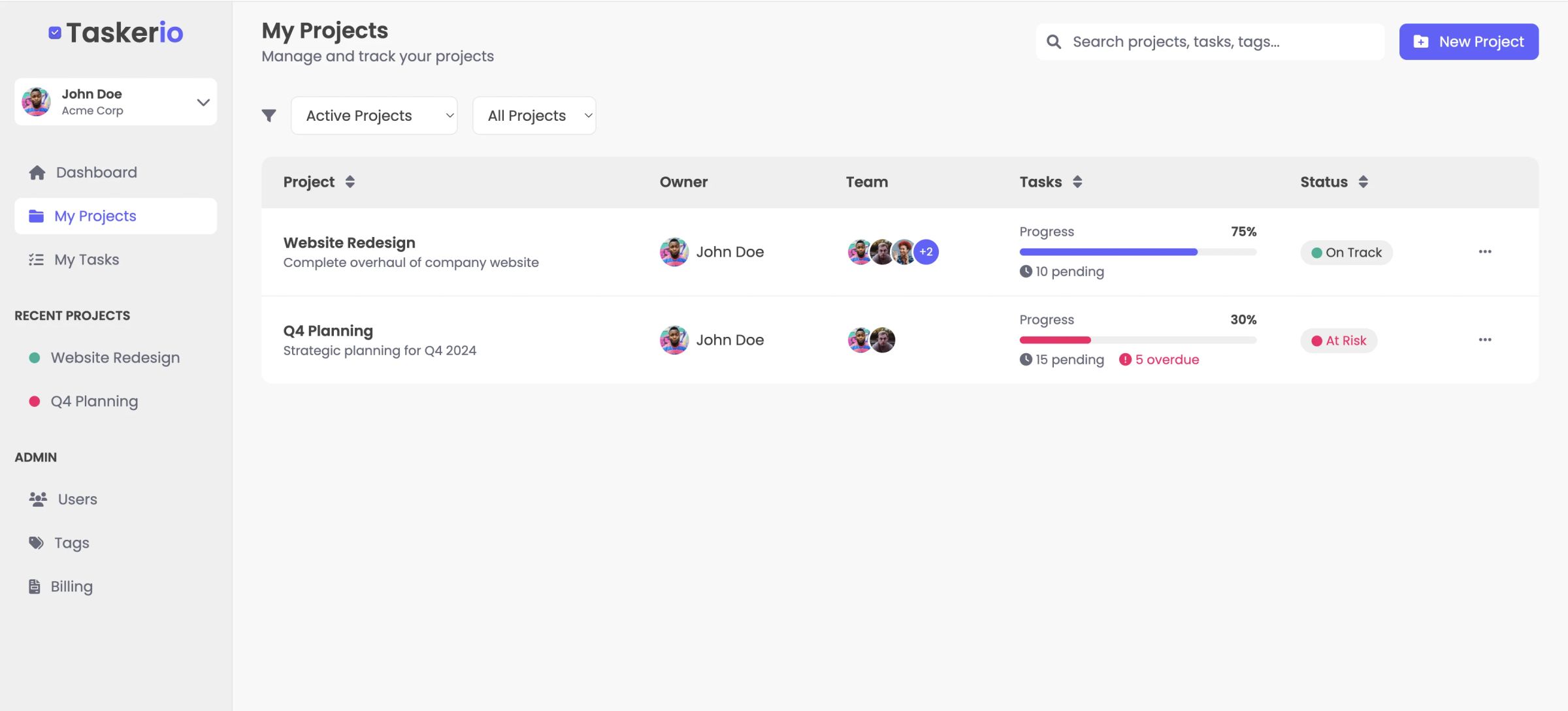Open Q4 Planning from Recent Projects
This screenshot has width=1568, height=711.
tap(95, 401)
